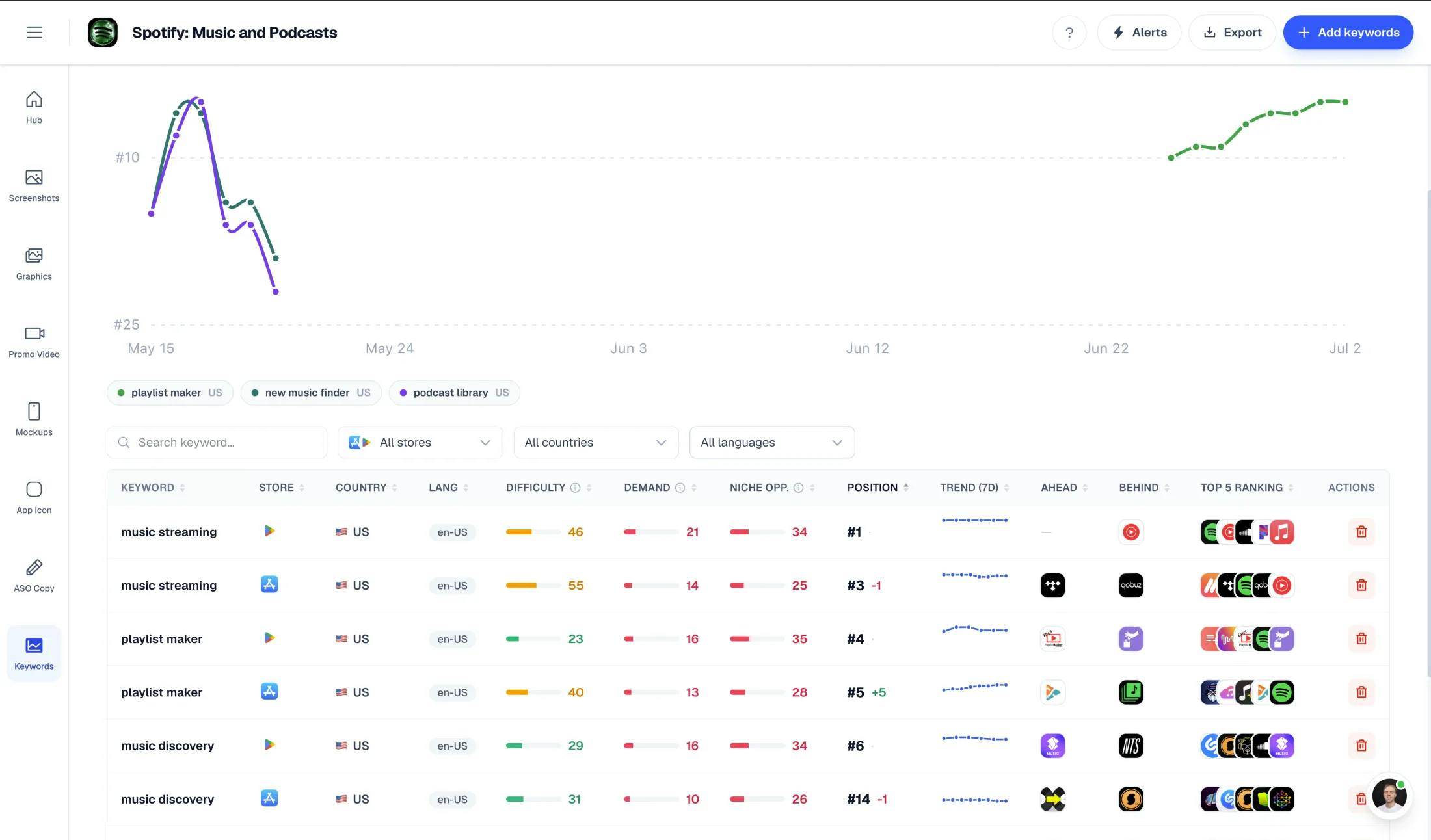Show Difficulty info tooltip icon
The image size is (1431, 840).
click(x=575, y=488)
